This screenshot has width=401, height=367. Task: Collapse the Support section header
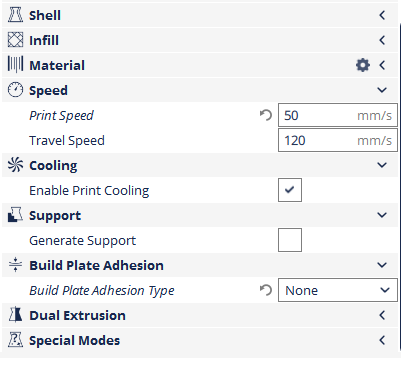tap(200, 215)
